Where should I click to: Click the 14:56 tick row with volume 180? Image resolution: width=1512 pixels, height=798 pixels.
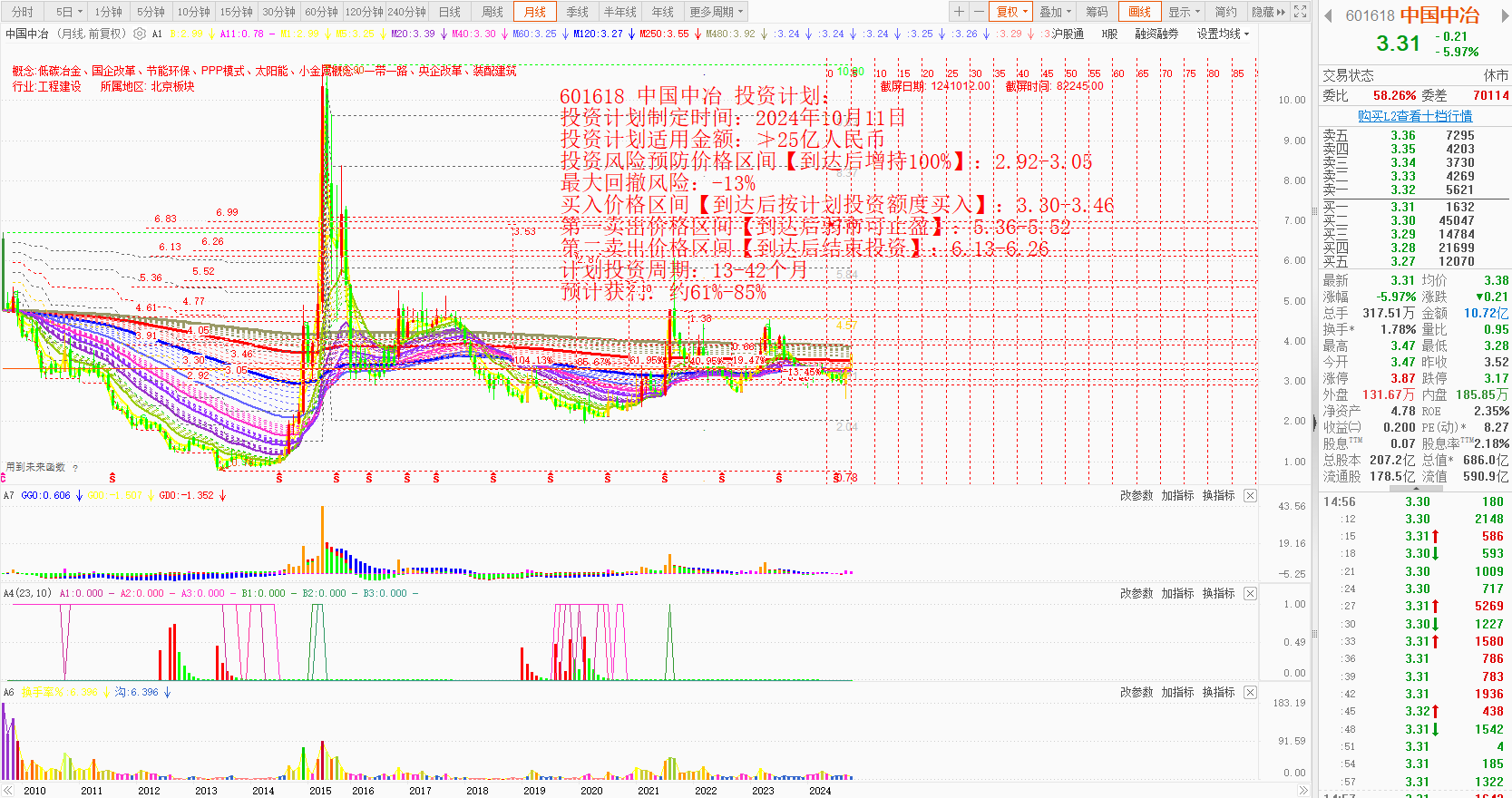pyautogui.click(x=1415, y=501)
